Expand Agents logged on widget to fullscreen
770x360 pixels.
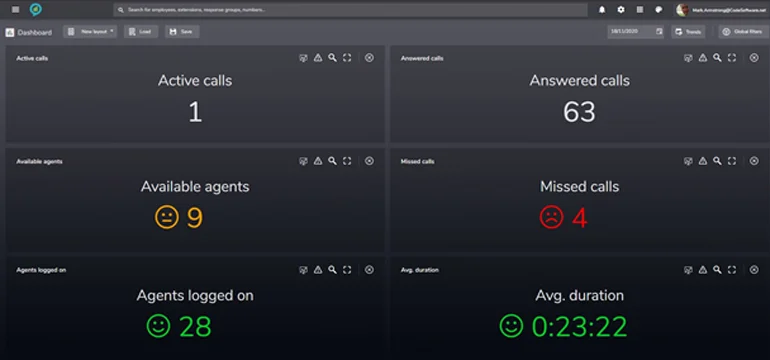[x=347, y=270]
